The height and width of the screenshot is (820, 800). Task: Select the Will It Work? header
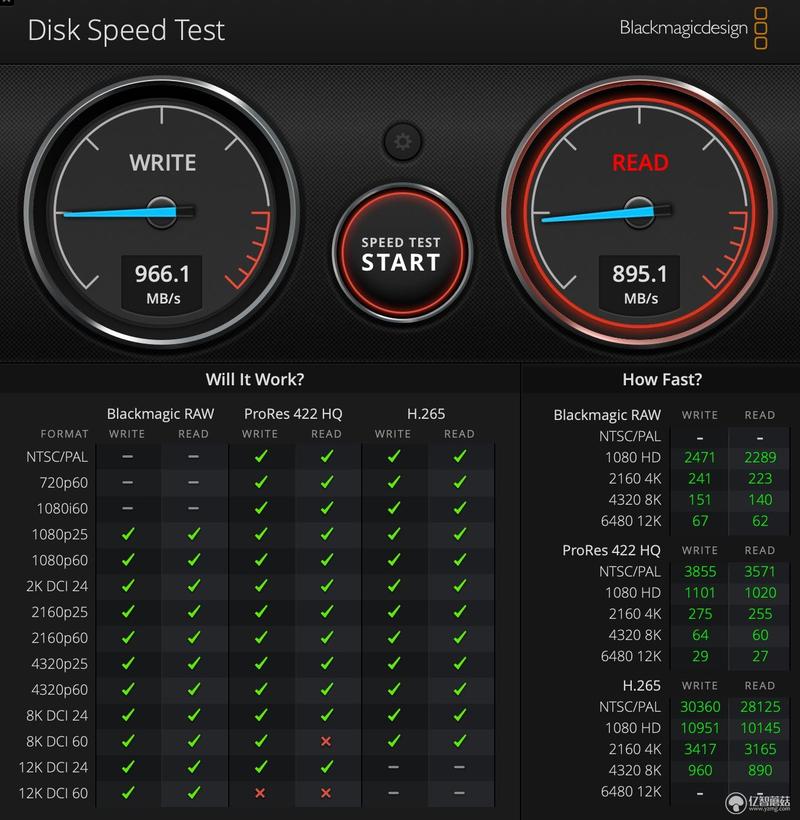[x=255, y=379]
